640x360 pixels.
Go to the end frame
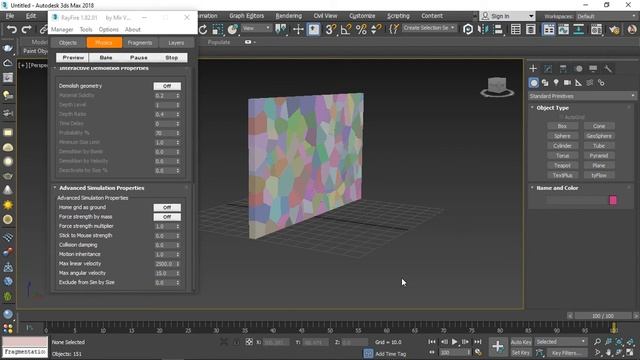[x=477, y=342]
